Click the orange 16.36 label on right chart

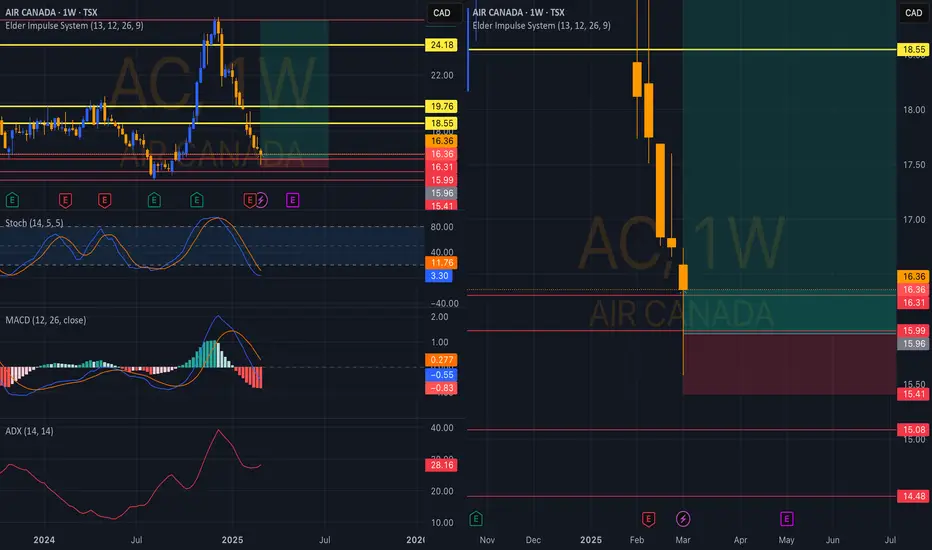914,276
